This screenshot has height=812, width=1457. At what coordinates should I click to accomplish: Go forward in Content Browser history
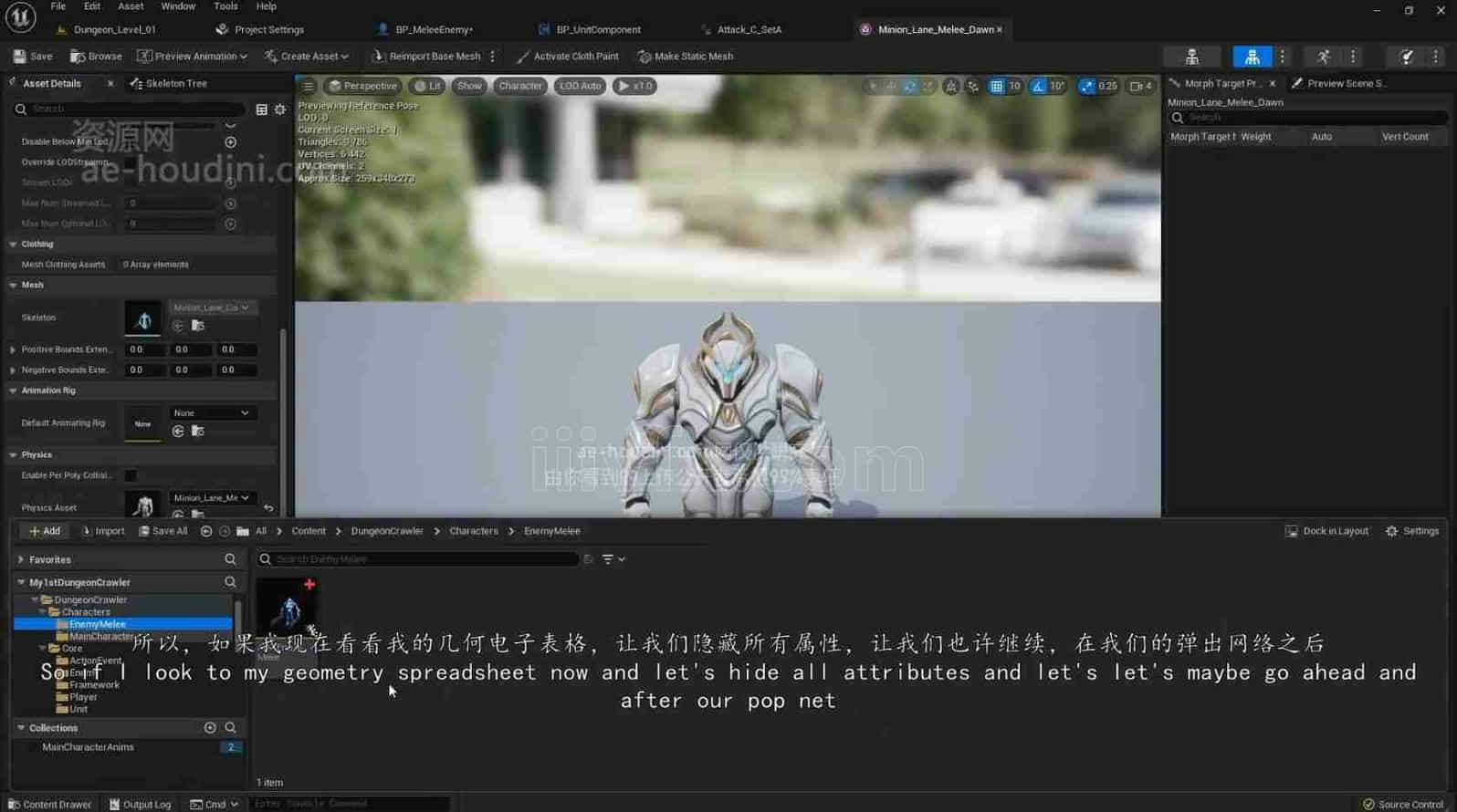coord(225,531)
